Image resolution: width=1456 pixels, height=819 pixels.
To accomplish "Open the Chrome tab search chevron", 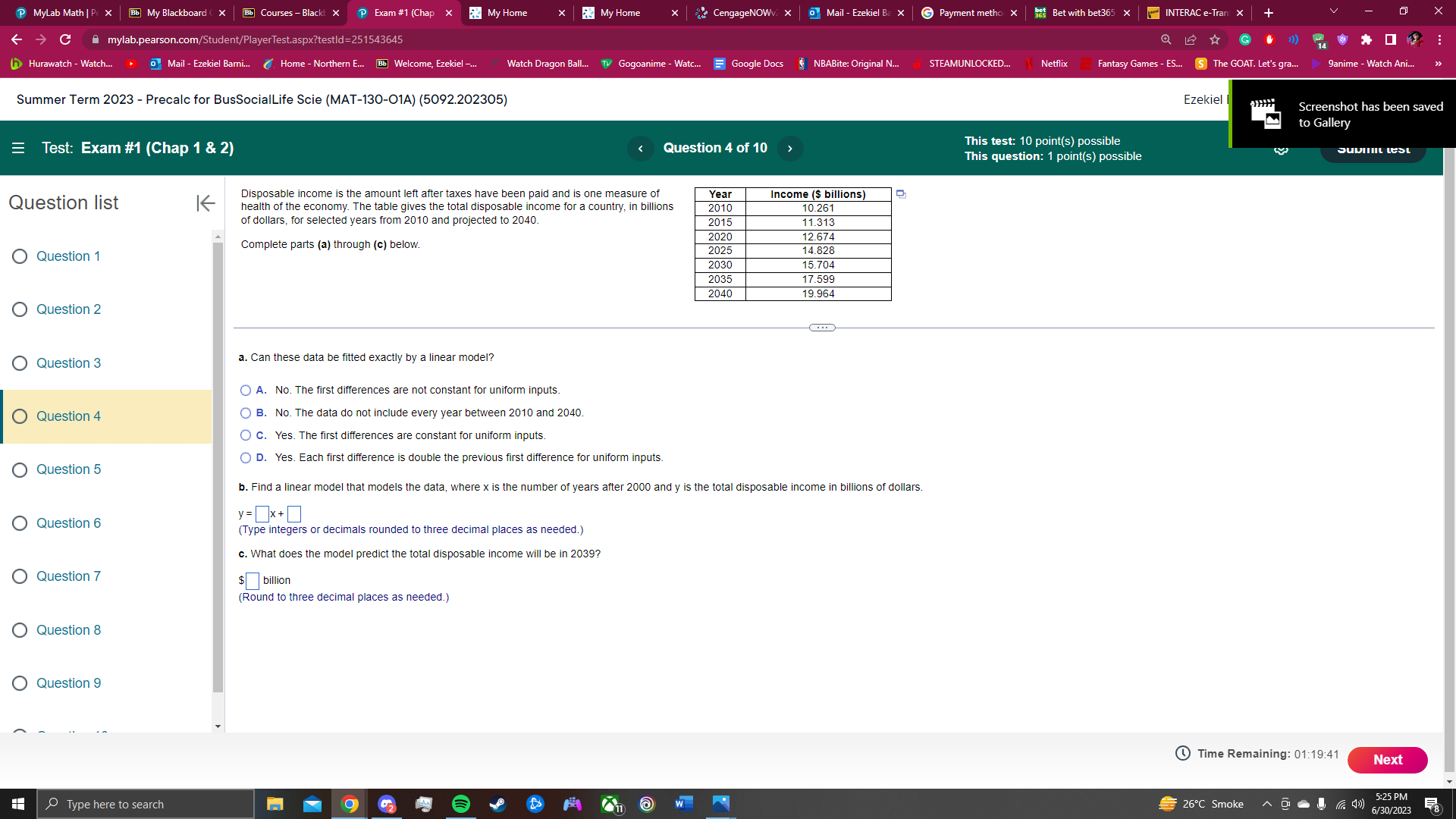I will coord(1332,12).
